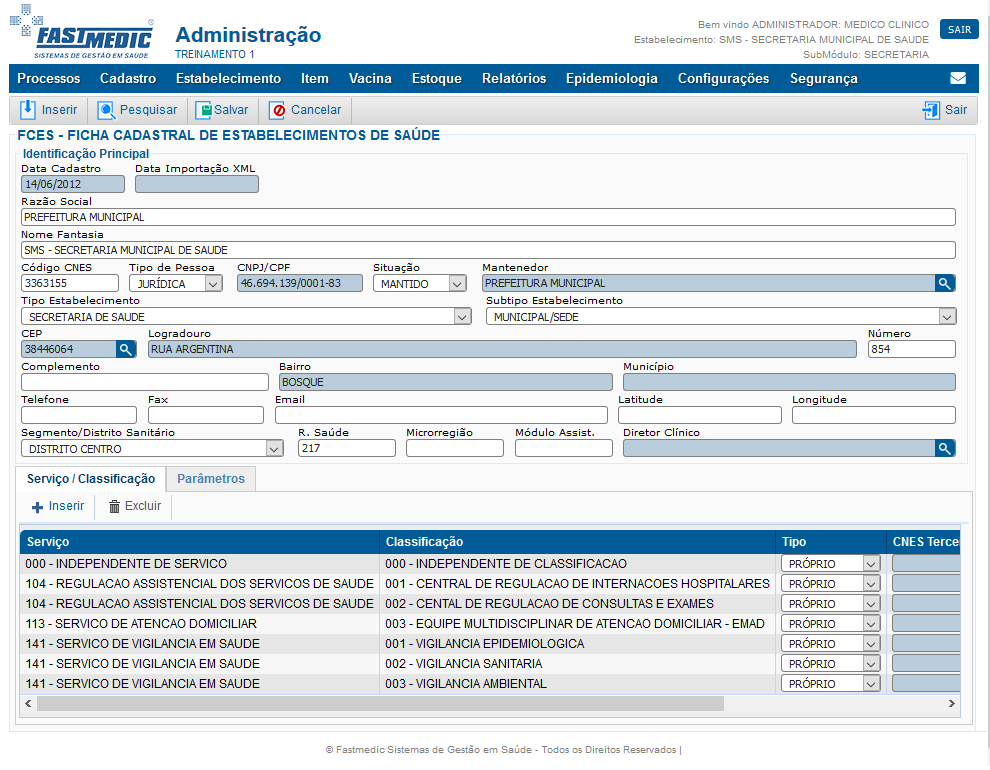
Task: Click the horizontal table scrollbar thumb
Action: [380, 703]
